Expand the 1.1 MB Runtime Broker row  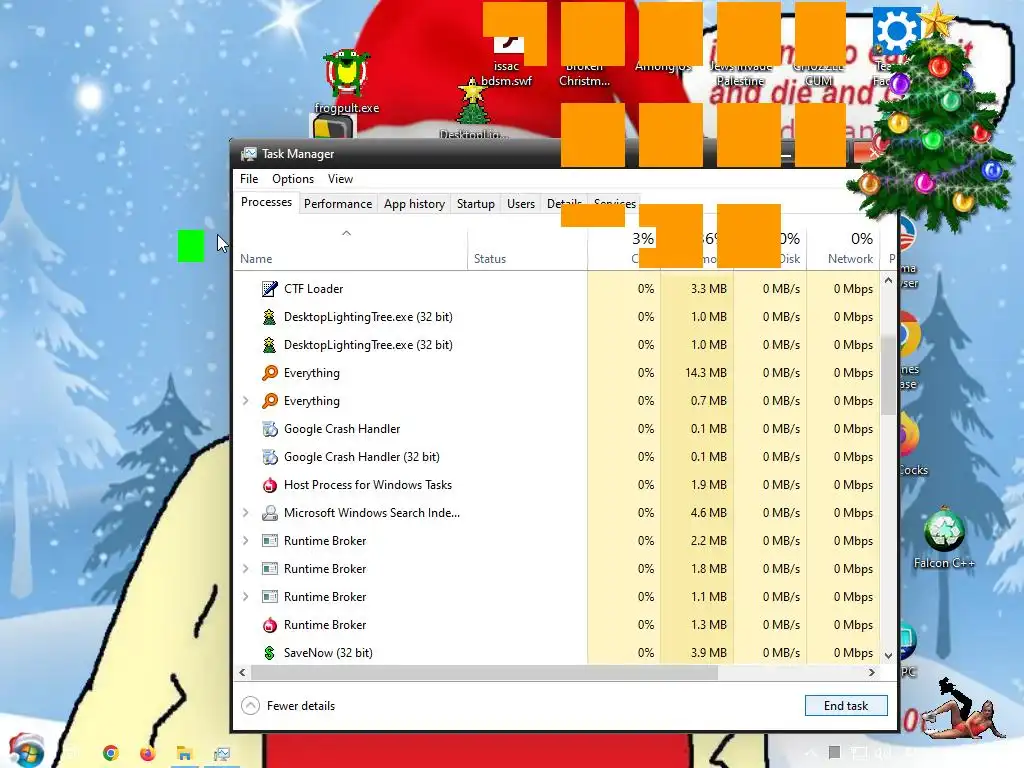point(246,597)
